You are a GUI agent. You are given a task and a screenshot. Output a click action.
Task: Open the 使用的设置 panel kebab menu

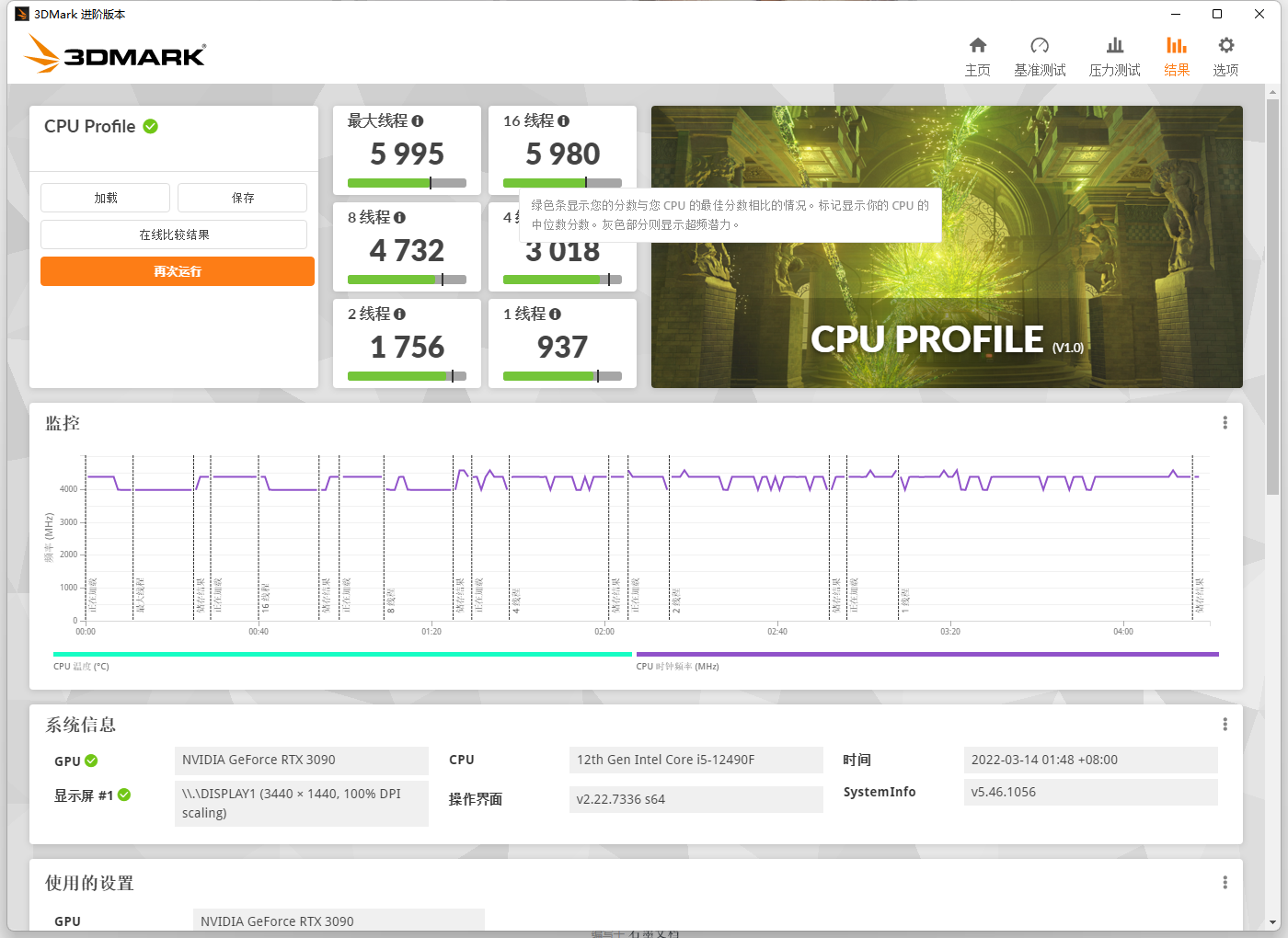pos(1225,882)
